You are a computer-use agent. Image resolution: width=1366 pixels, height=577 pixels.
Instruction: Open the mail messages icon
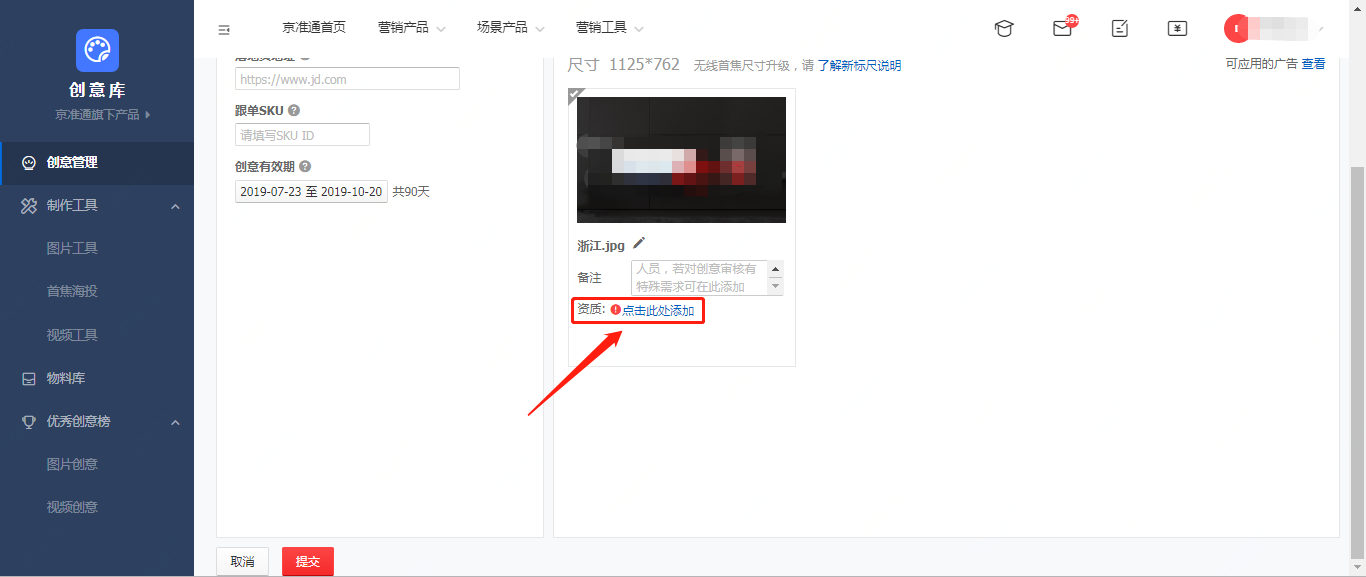1062,29
